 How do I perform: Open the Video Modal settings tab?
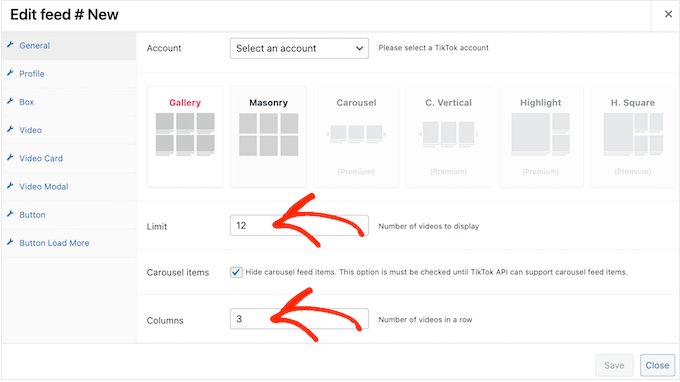click(x=43, y=186)
